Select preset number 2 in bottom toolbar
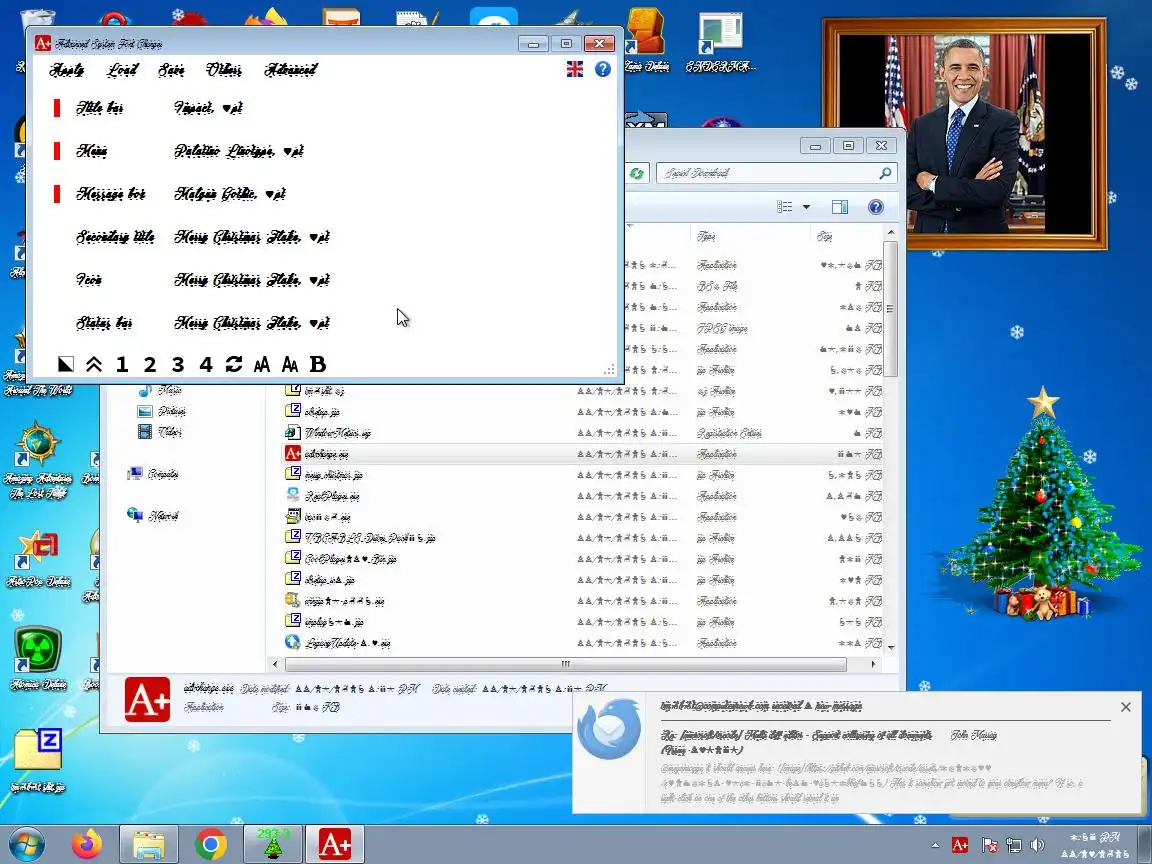The width and height of the screenshot is (1152, 864). (x=150, y=364)
